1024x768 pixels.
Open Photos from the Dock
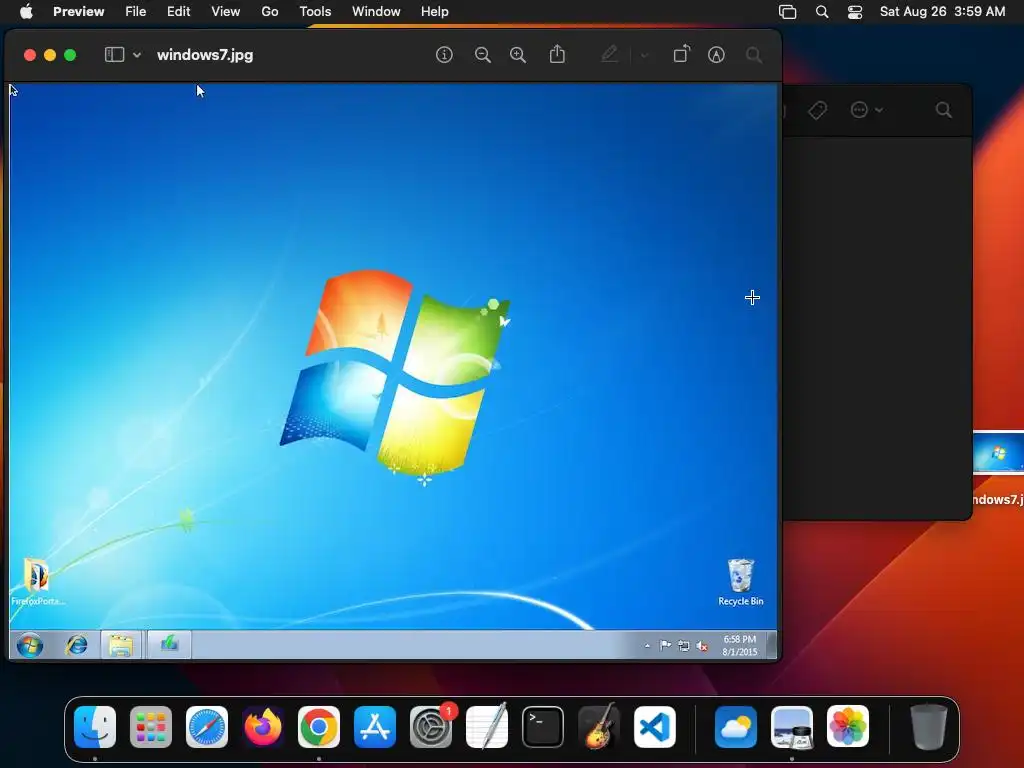(848, 727)
